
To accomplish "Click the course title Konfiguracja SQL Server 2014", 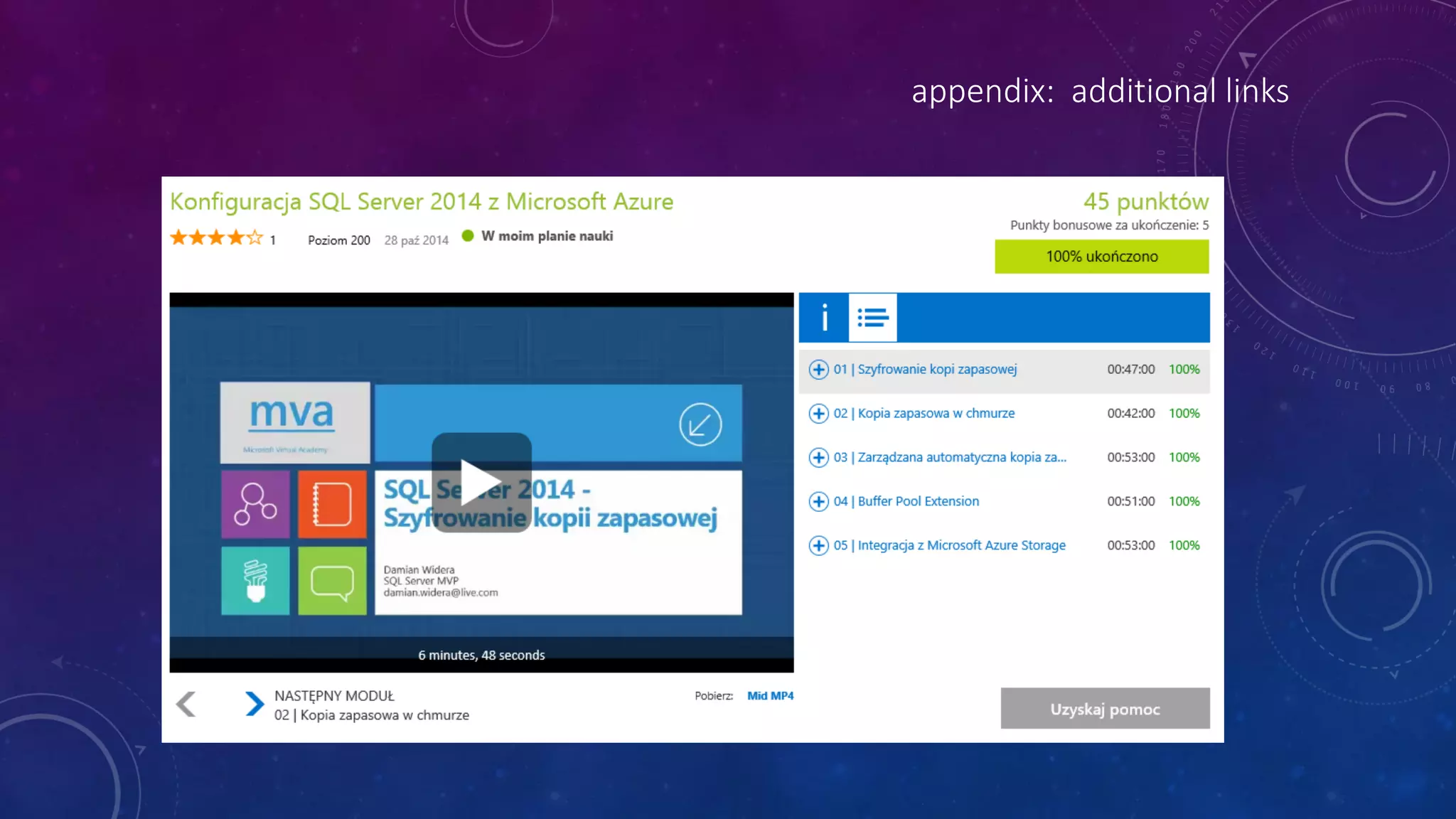I will [x=421, y=202].
